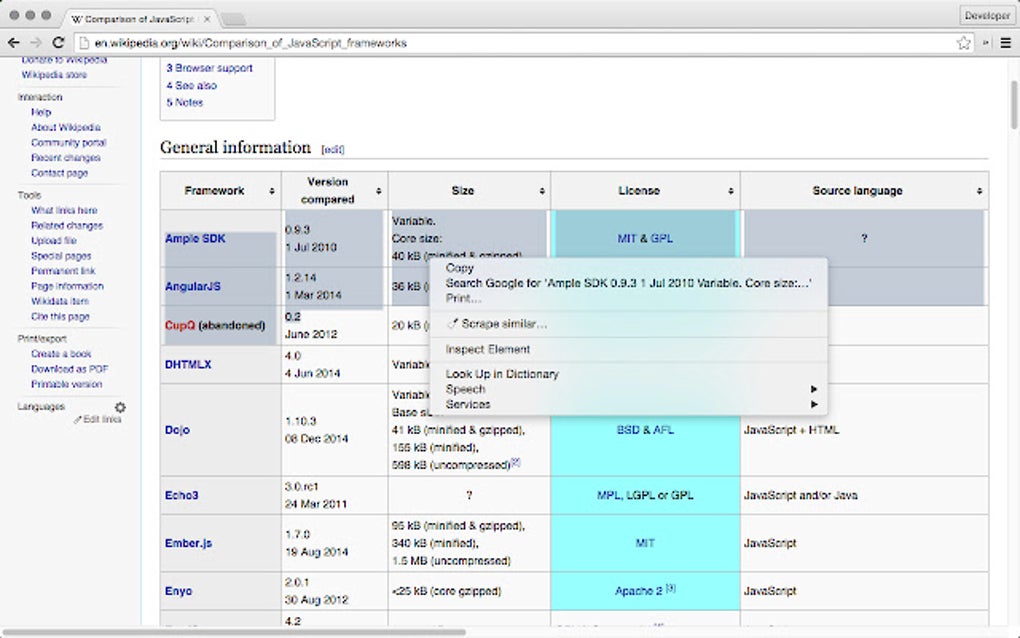Click the back navigation arrow

[14, 43]
